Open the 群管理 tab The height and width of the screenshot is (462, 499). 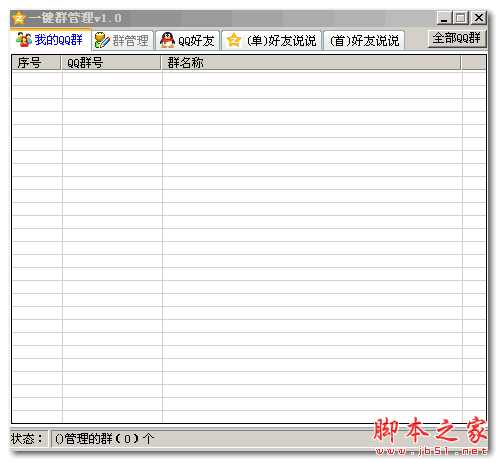tap(123, 41)
